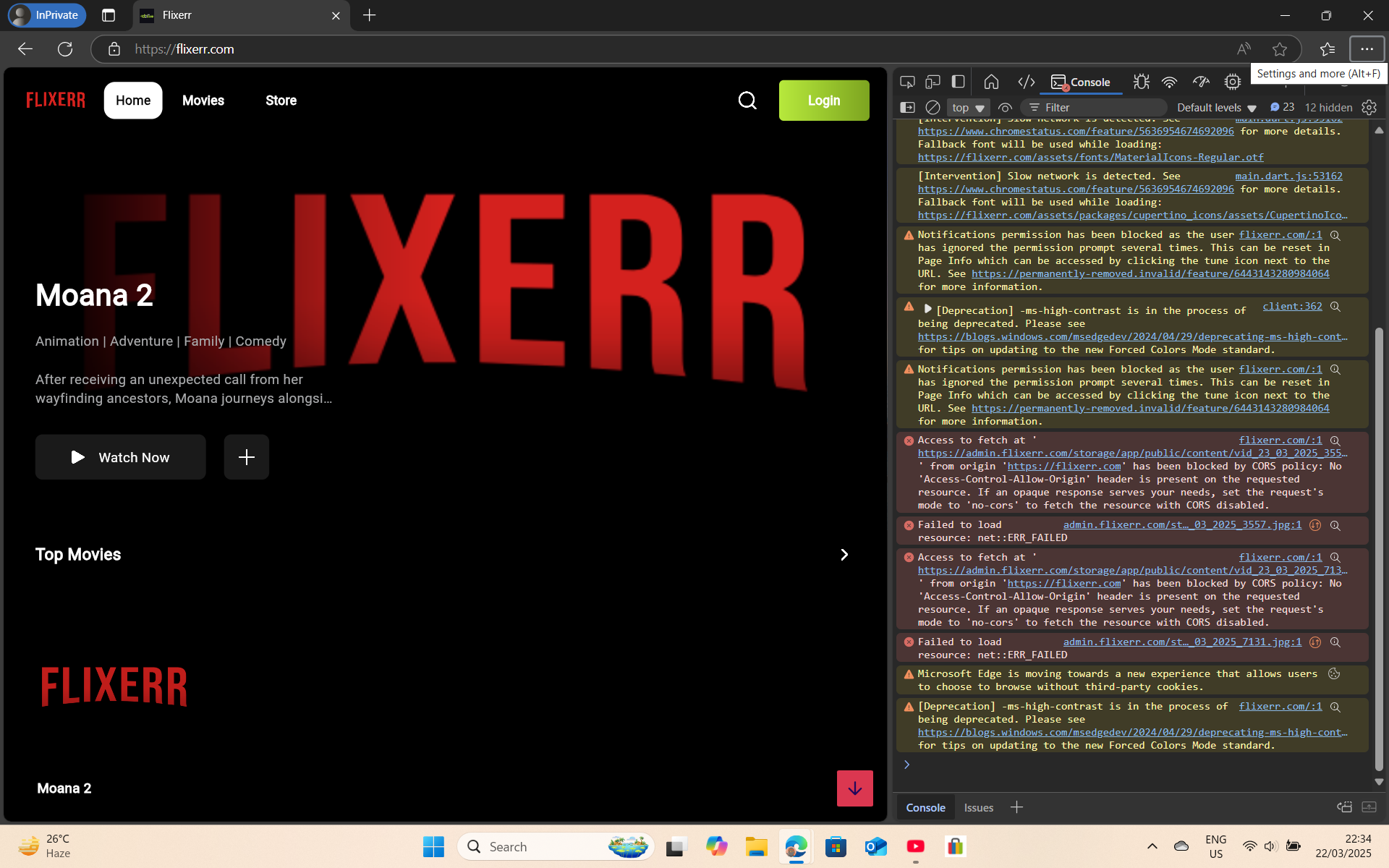Click the network request icon beside 3557.jpg

1315,525
